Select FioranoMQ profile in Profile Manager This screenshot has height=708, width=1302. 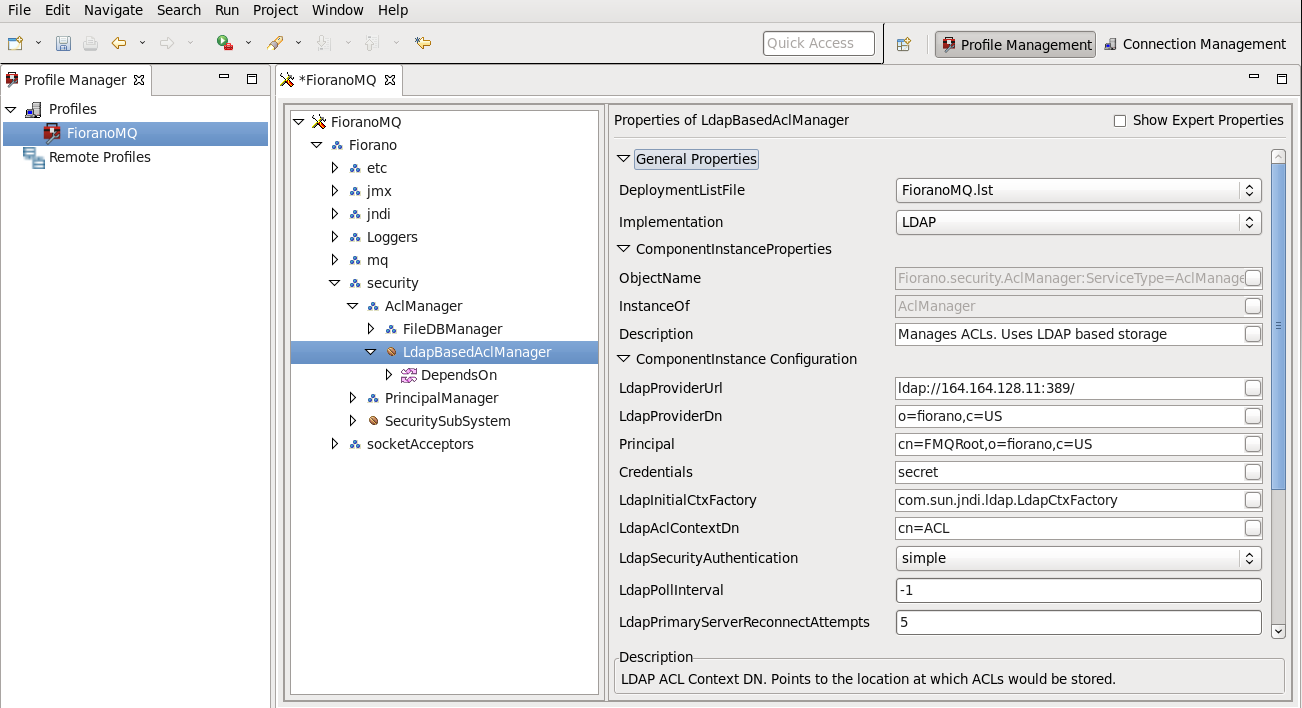[x=135, y=133]
